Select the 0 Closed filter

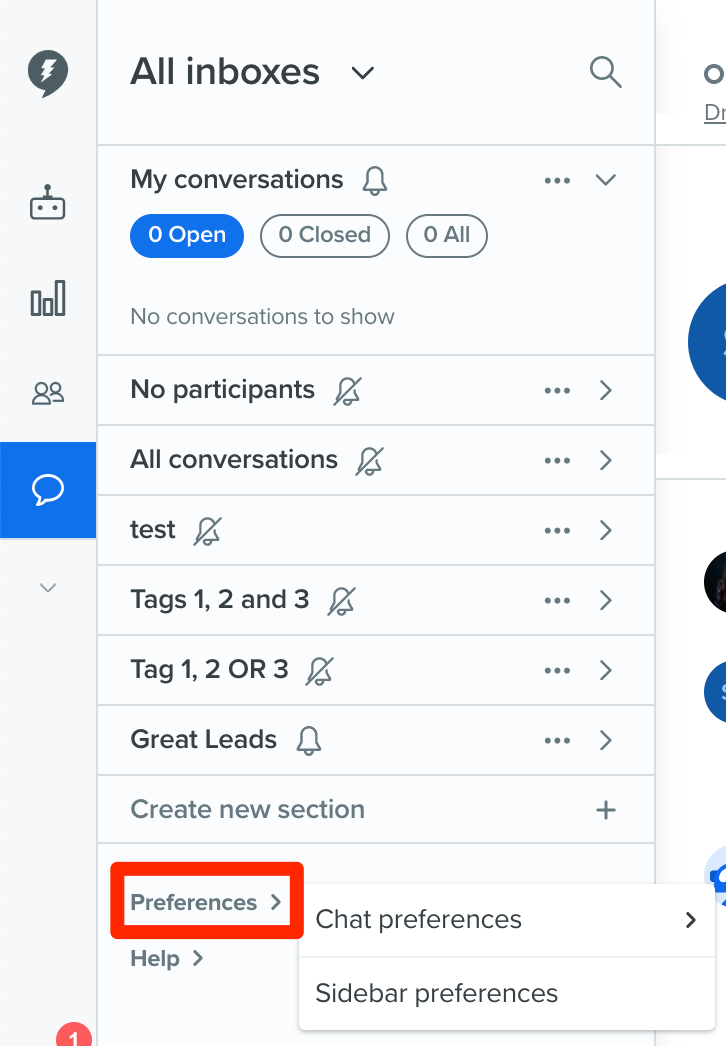coord(324,235)
